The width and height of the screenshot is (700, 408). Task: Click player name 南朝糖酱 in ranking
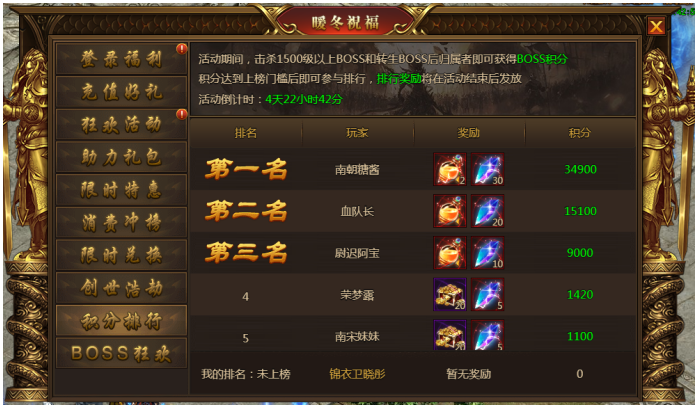[x=357, y=170]
